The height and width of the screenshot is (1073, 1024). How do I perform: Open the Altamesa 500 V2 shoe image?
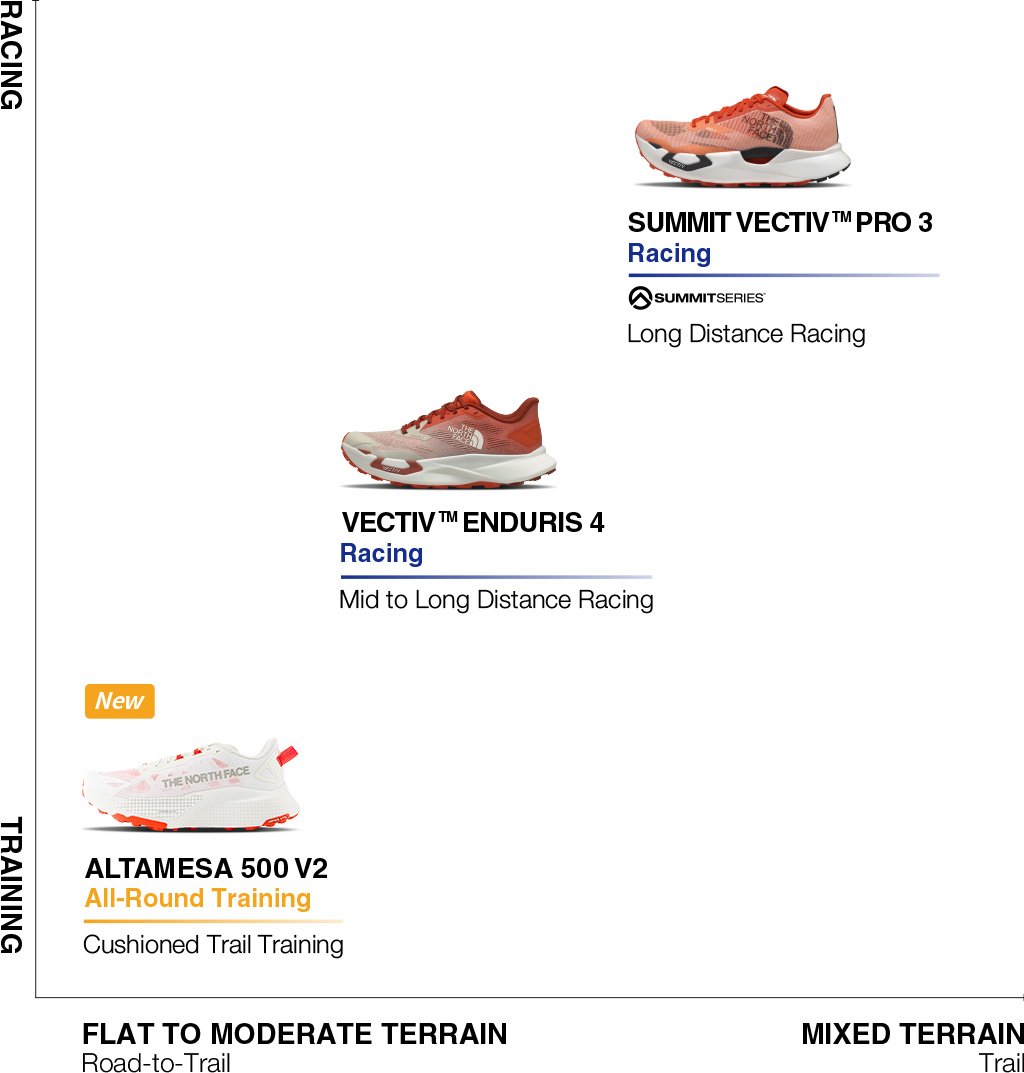pos(191,786)
